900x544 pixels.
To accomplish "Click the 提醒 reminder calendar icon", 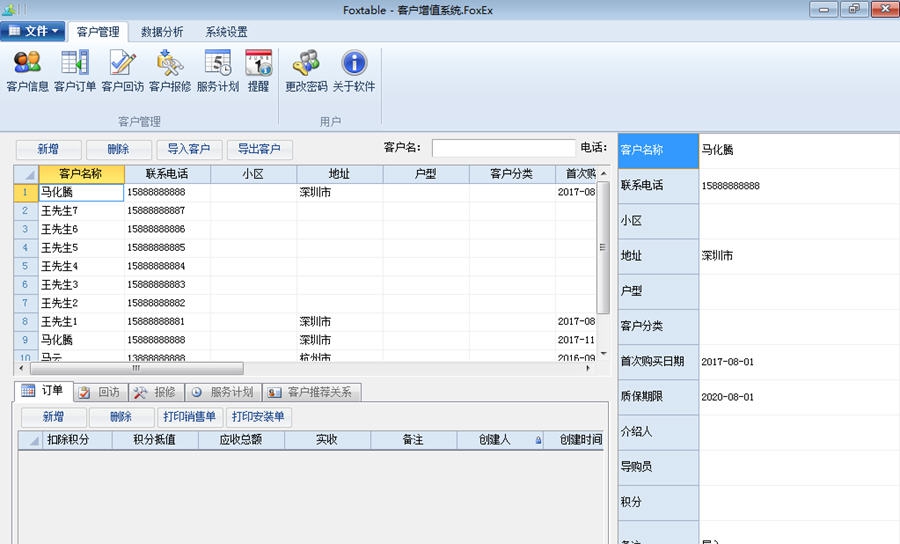I will [x=258, y=70].
